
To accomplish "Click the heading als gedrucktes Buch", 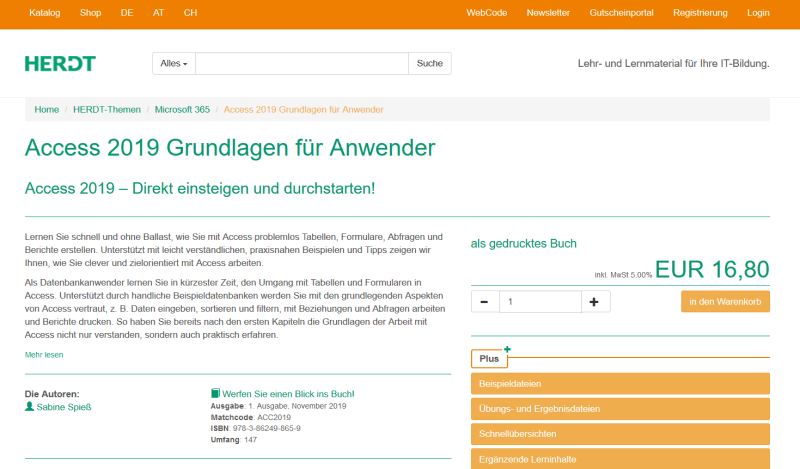I will point(523,243).
